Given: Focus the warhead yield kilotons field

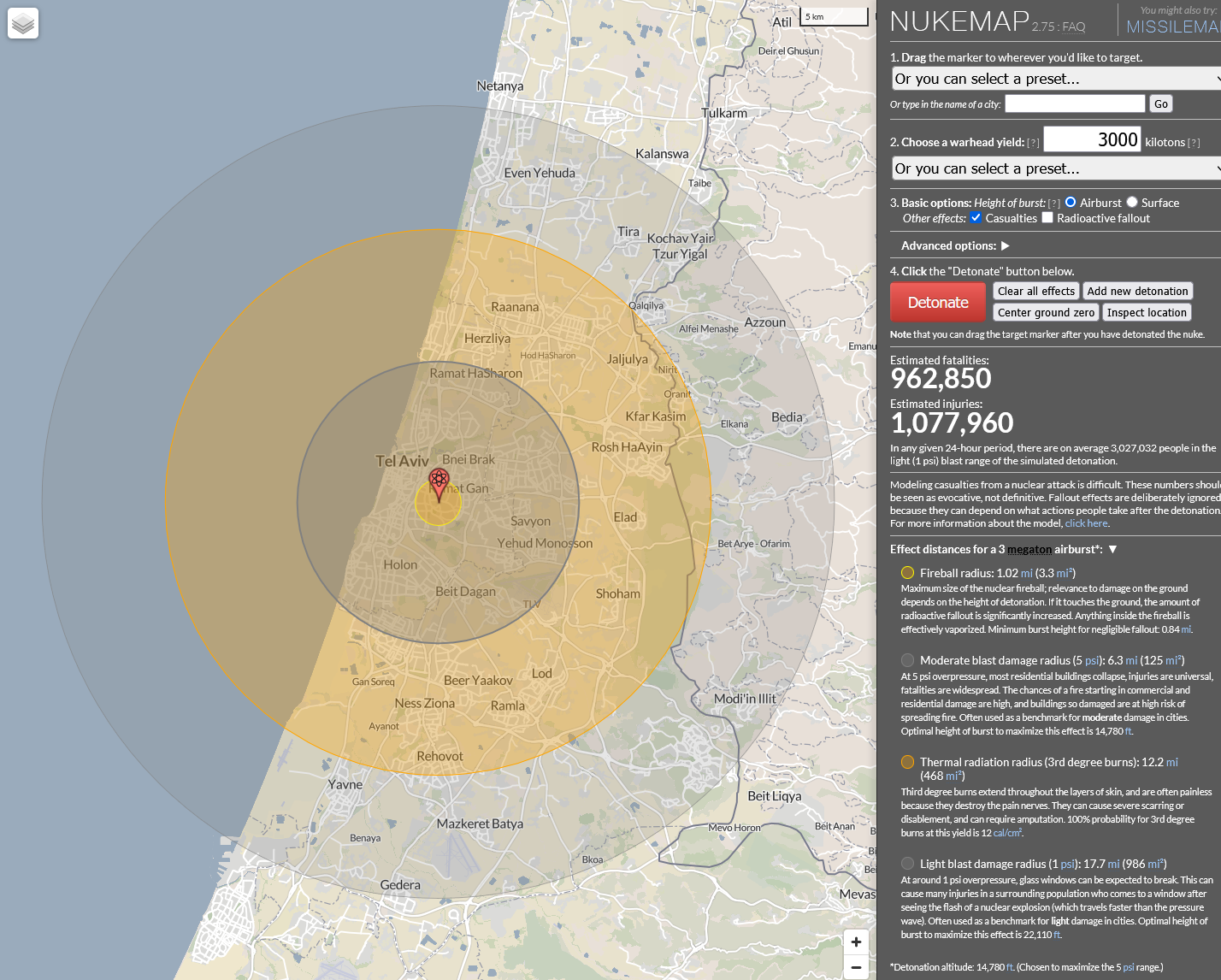Looking at the screenshot, I should [1093, 139].
